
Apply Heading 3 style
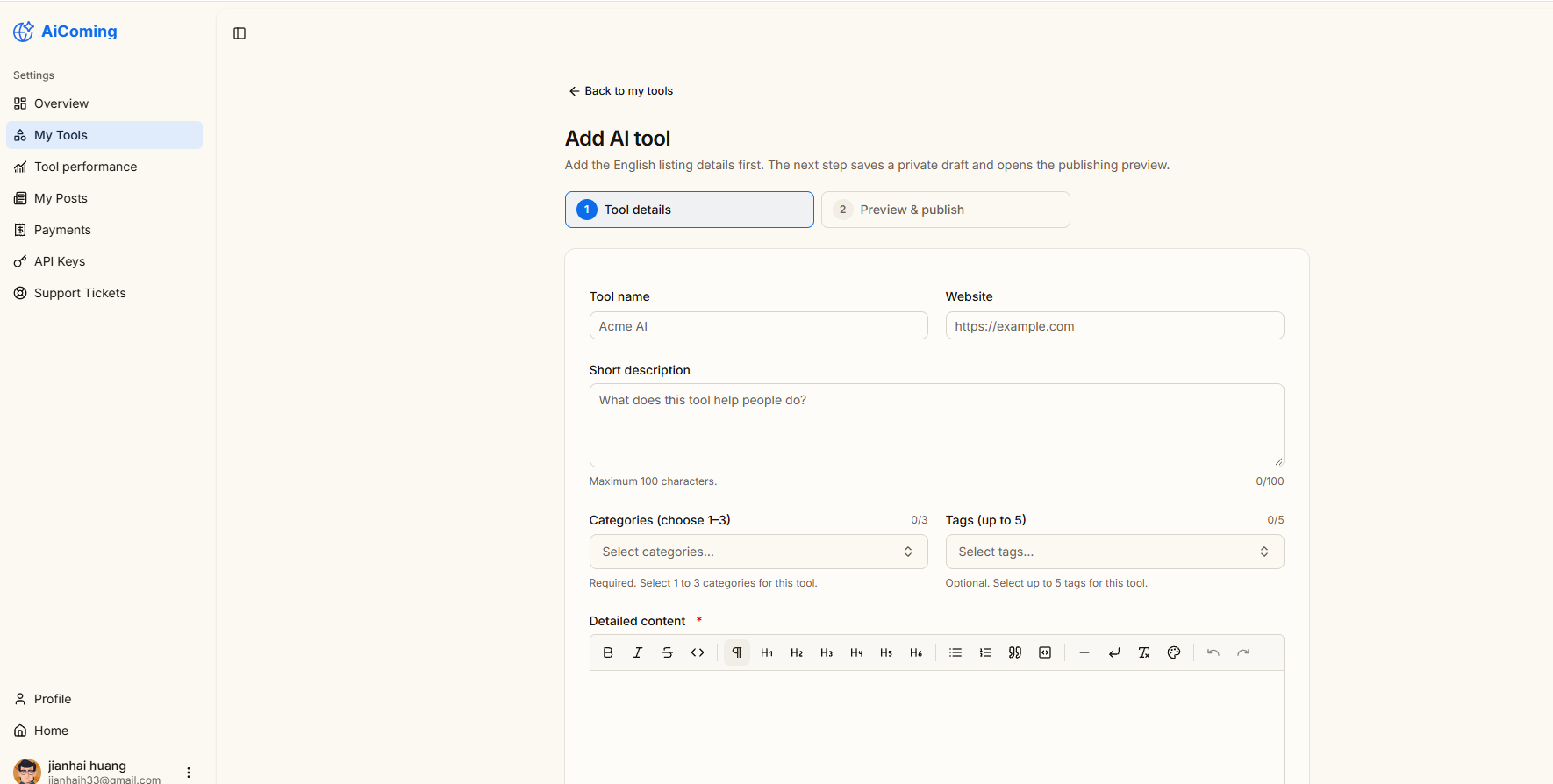click(x=827, y=652)
